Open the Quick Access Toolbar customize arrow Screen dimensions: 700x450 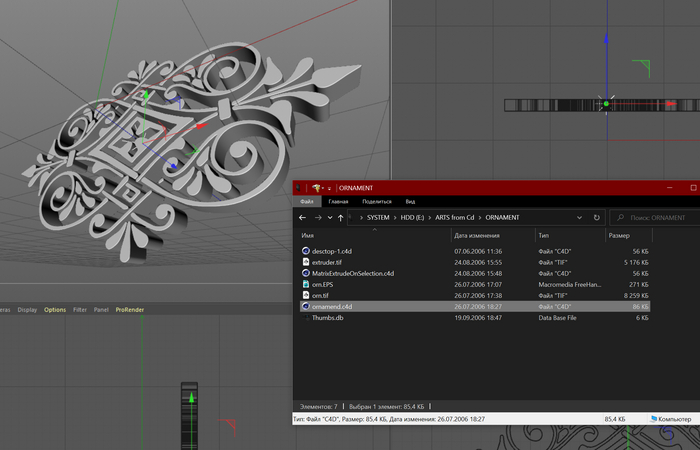[x=329, y=188]
